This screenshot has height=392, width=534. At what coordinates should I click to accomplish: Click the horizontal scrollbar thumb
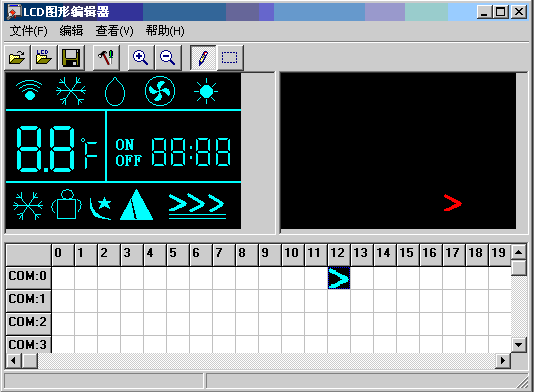point(30,361)
